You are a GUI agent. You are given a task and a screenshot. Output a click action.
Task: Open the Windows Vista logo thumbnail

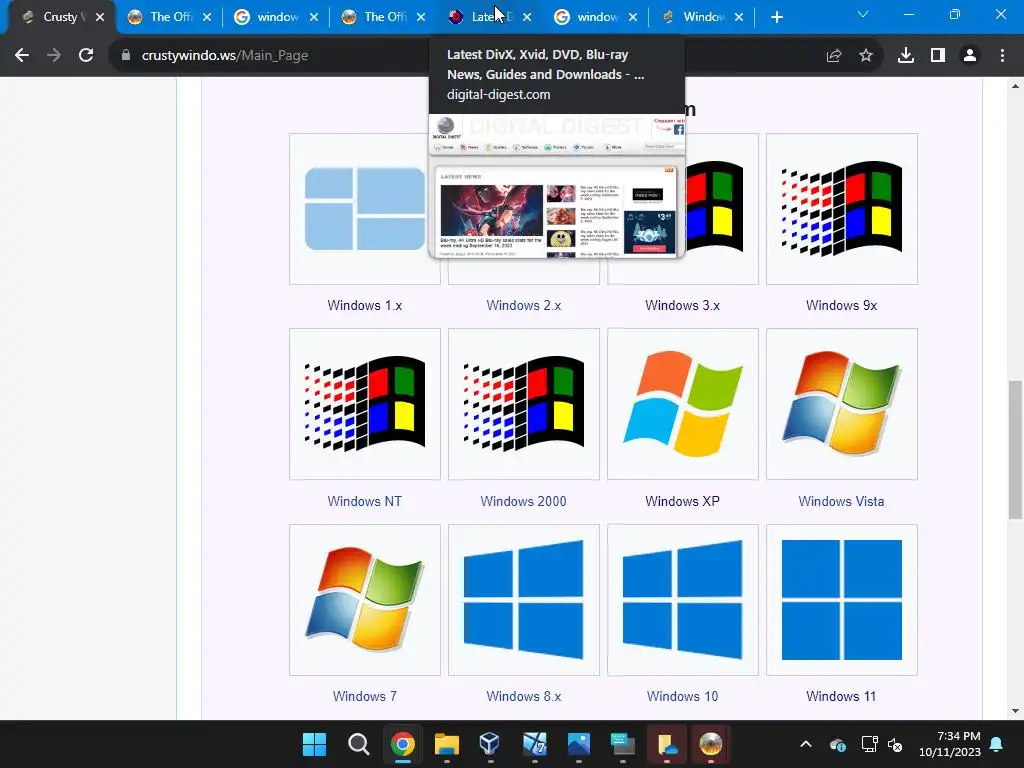pos(842,404)
